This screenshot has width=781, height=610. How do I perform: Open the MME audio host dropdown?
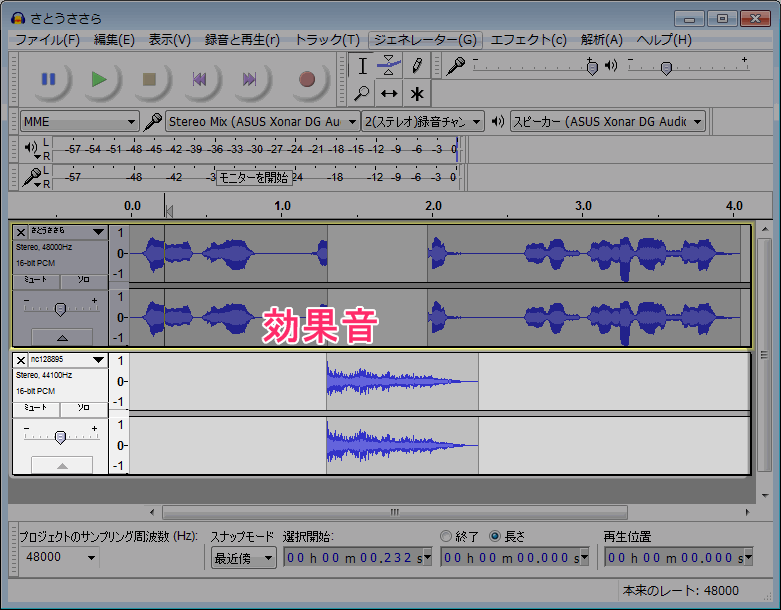click(79, 122)
